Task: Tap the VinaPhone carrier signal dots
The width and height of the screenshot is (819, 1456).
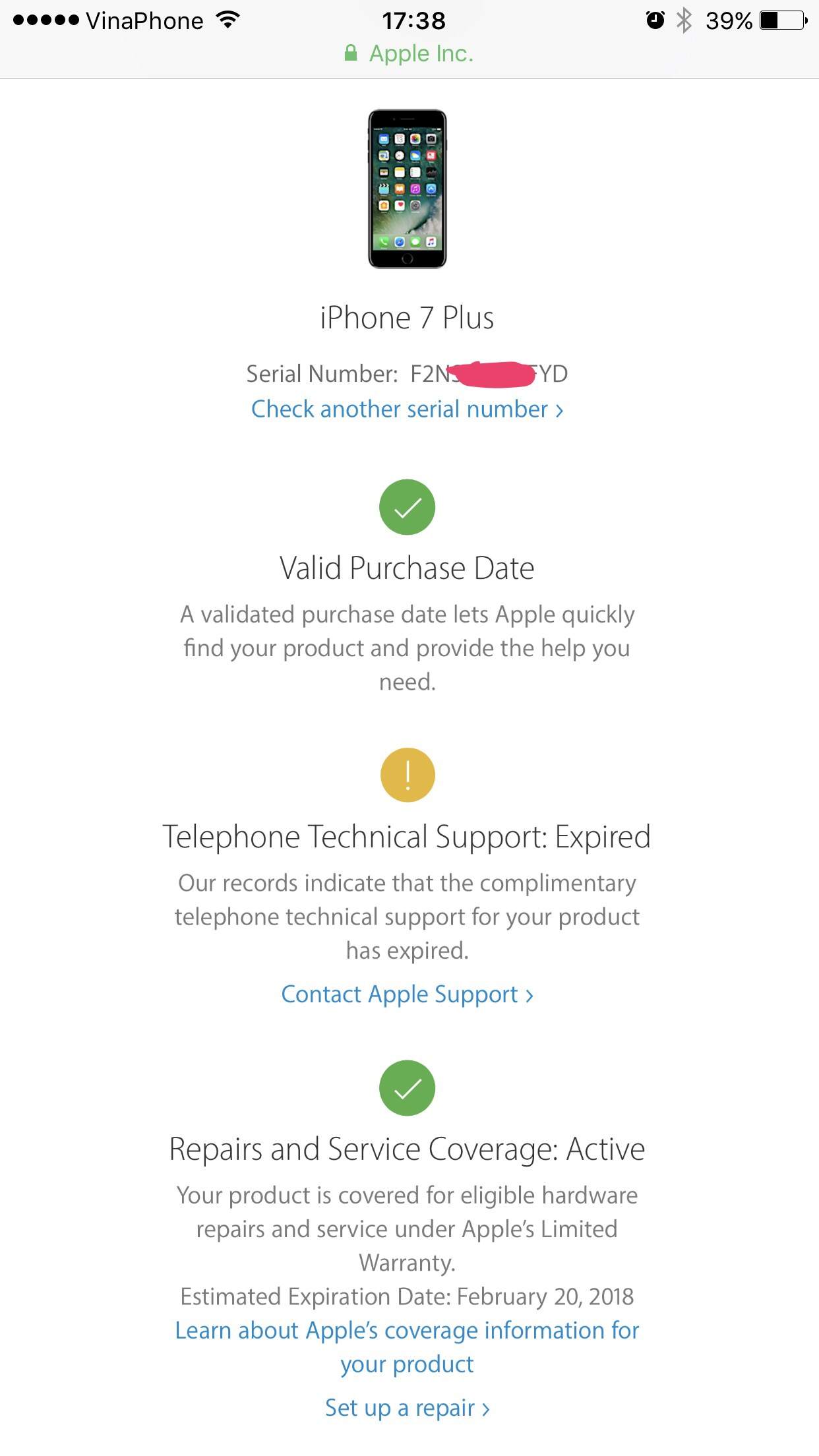Action: [x=46, y=20]
